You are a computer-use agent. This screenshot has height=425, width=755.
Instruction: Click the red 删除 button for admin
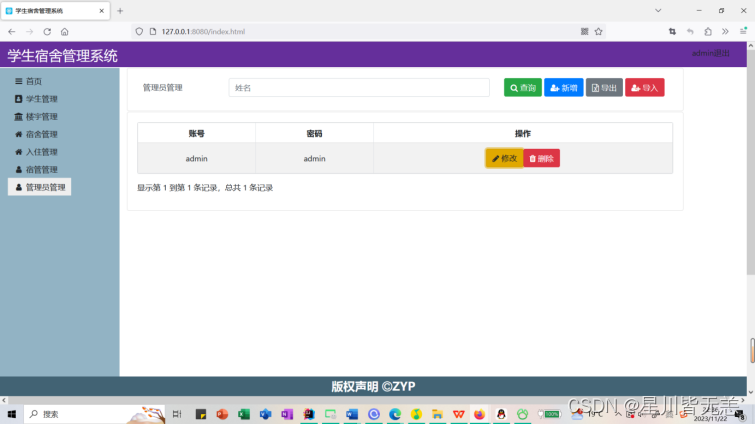(x=542, y=158)
